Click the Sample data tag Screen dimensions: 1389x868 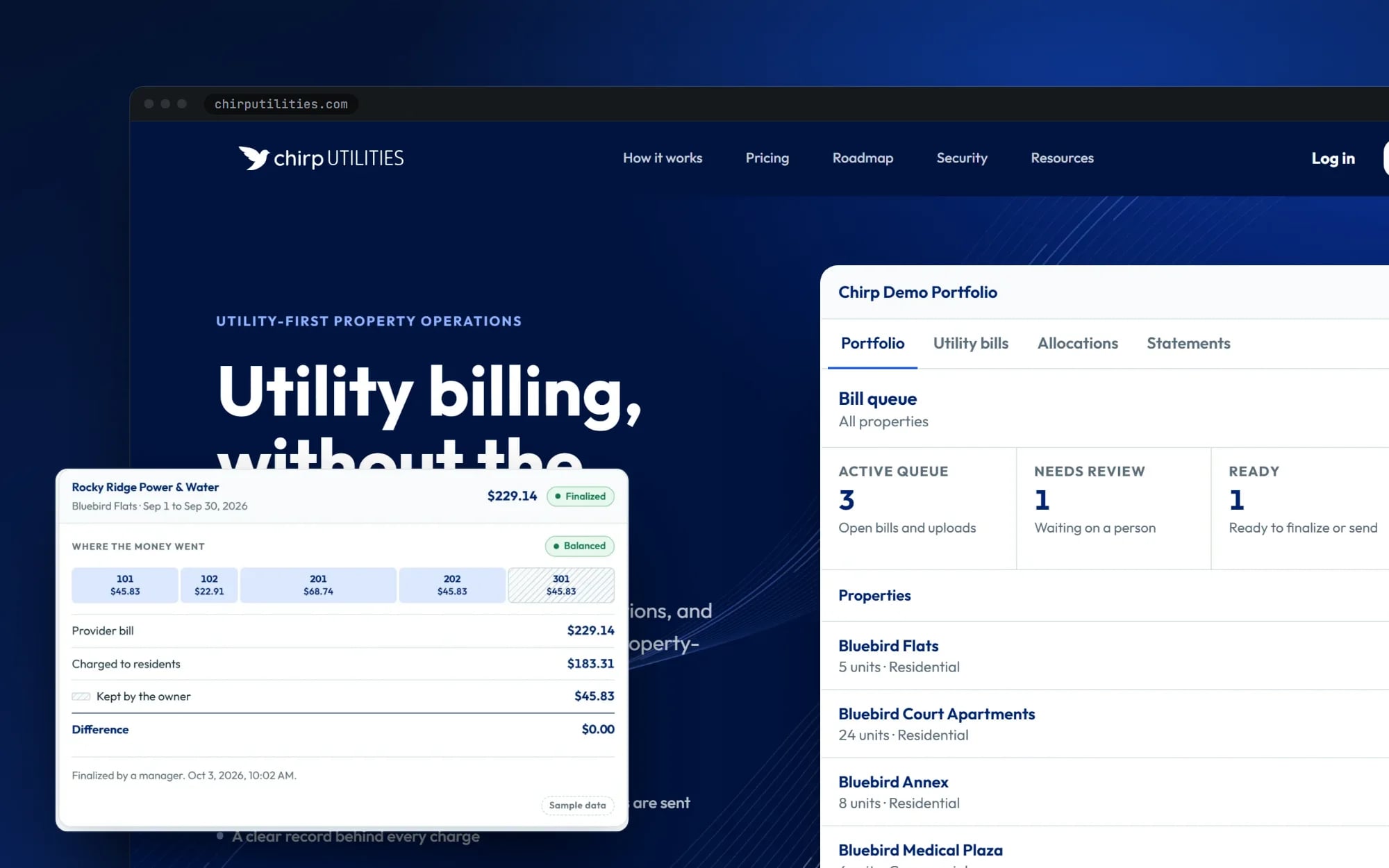tap(578, 806)
